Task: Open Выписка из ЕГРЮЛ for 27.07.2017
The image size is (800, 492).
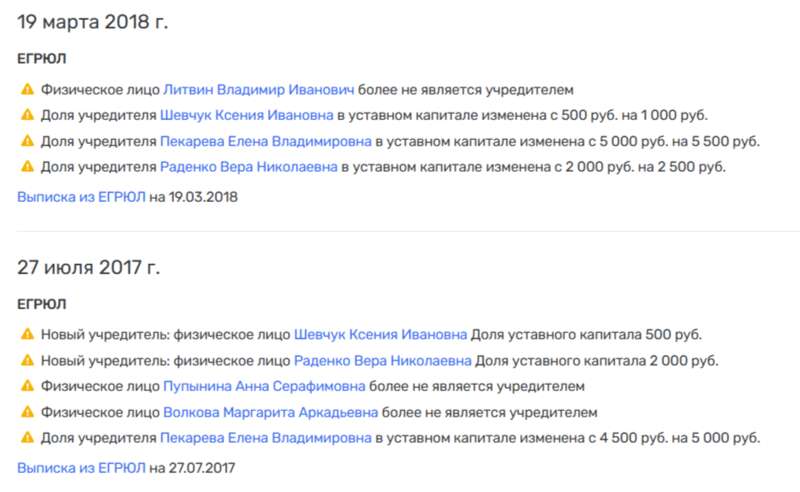Action: tap(81, 467)
